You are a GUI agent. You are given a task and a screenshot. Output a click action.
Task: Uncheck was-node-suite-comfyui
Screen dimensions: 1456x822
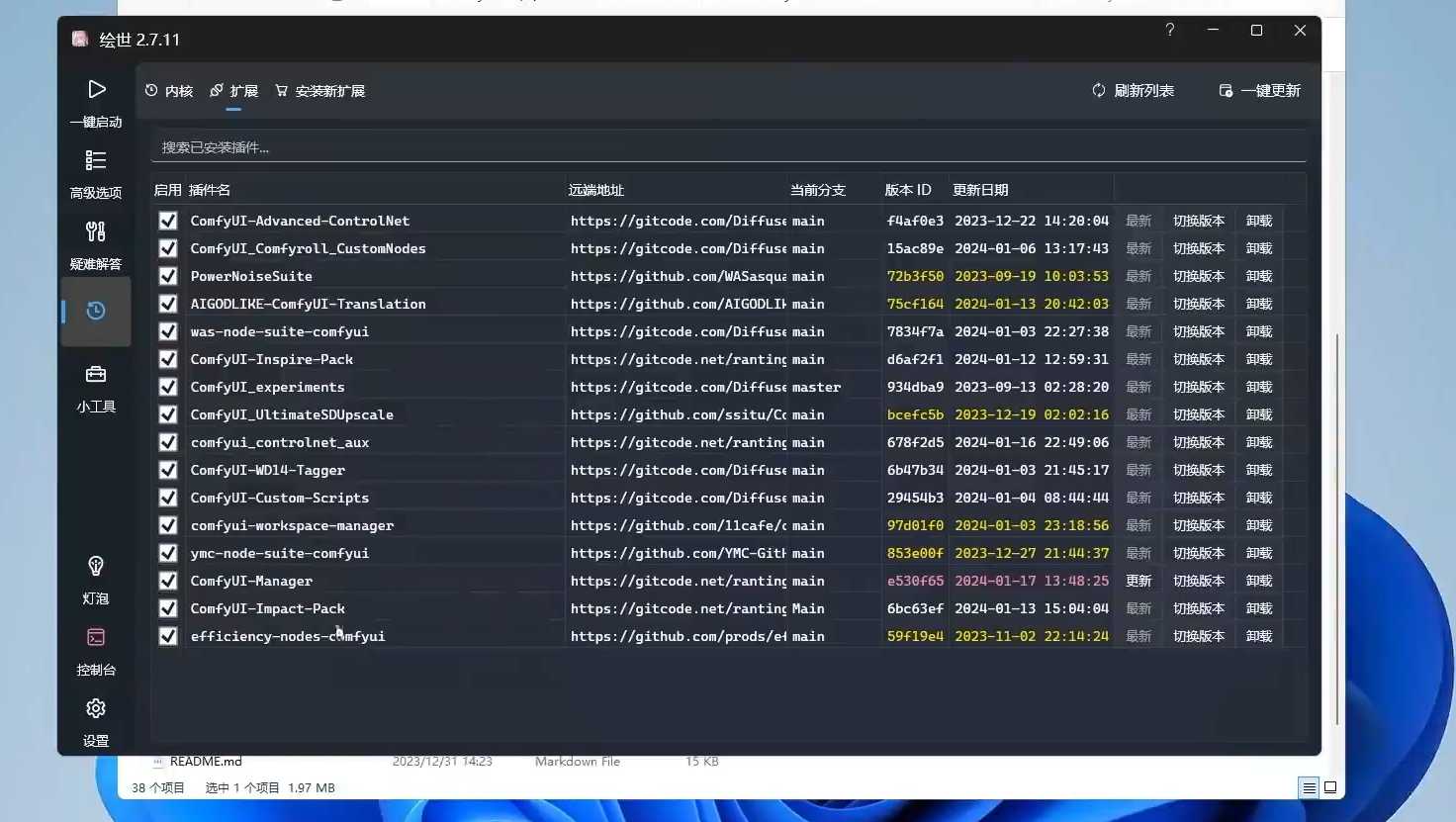tap(168, 331)
